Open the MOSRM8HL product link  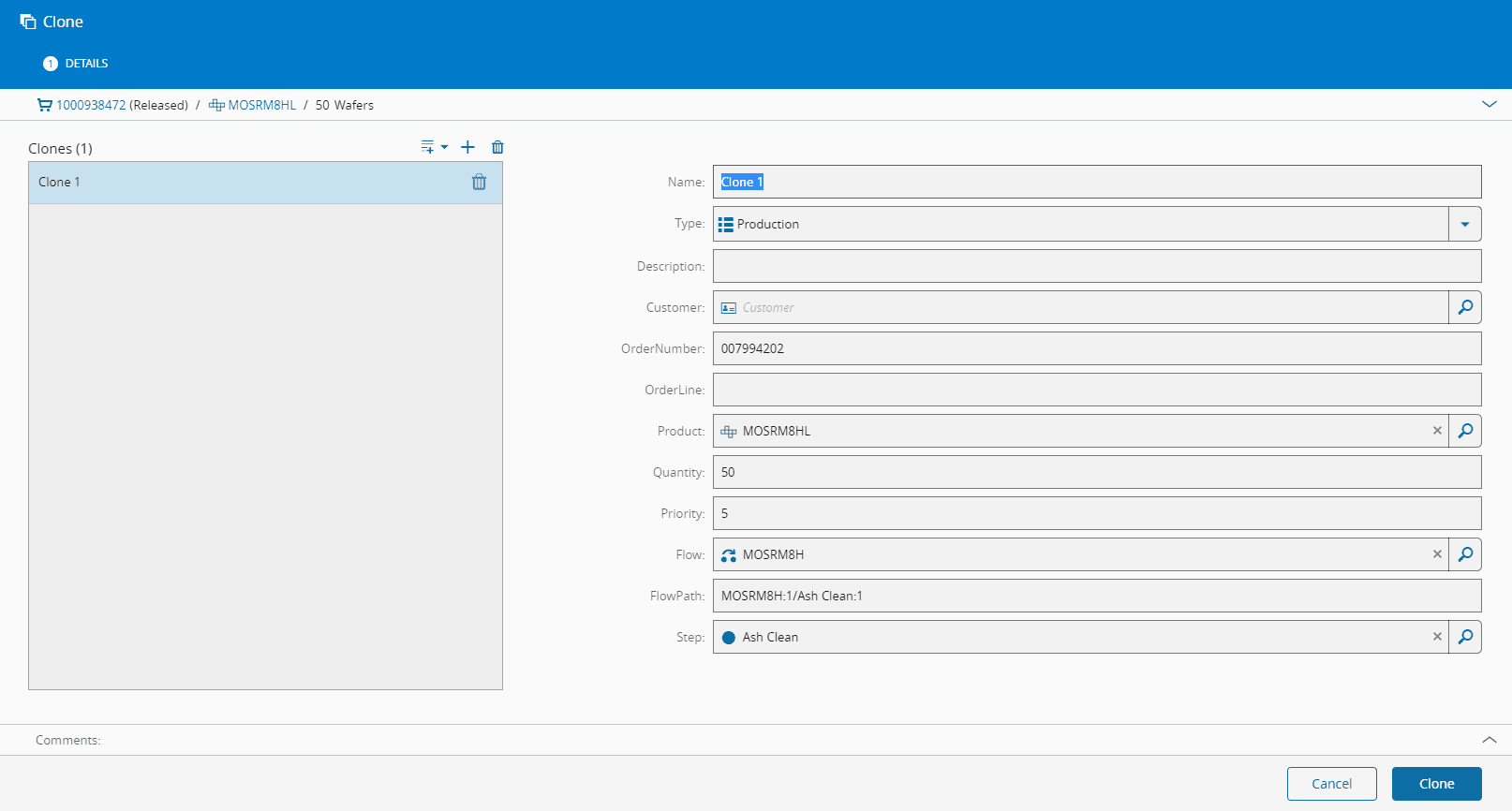[261, 105]
